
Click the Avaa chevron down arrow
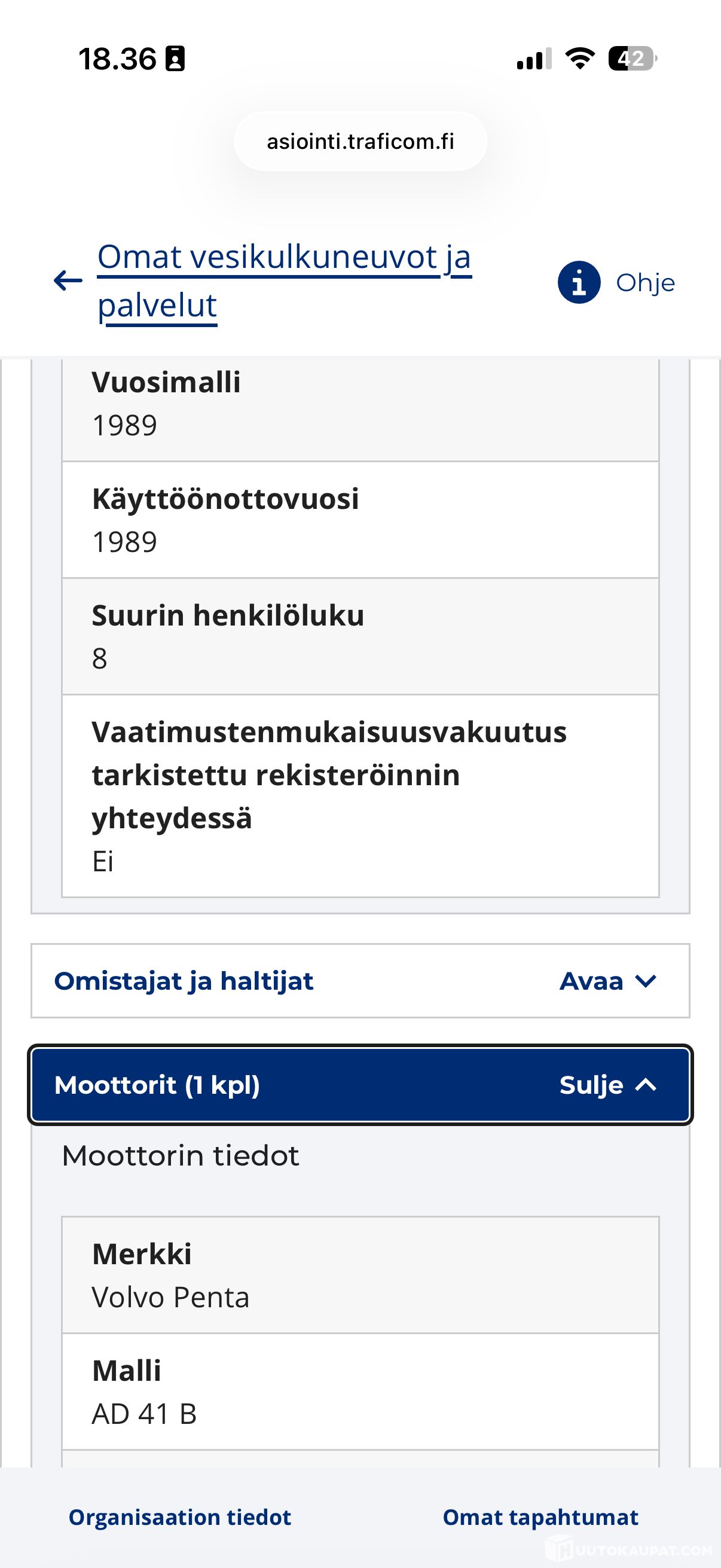coord(645,981)
